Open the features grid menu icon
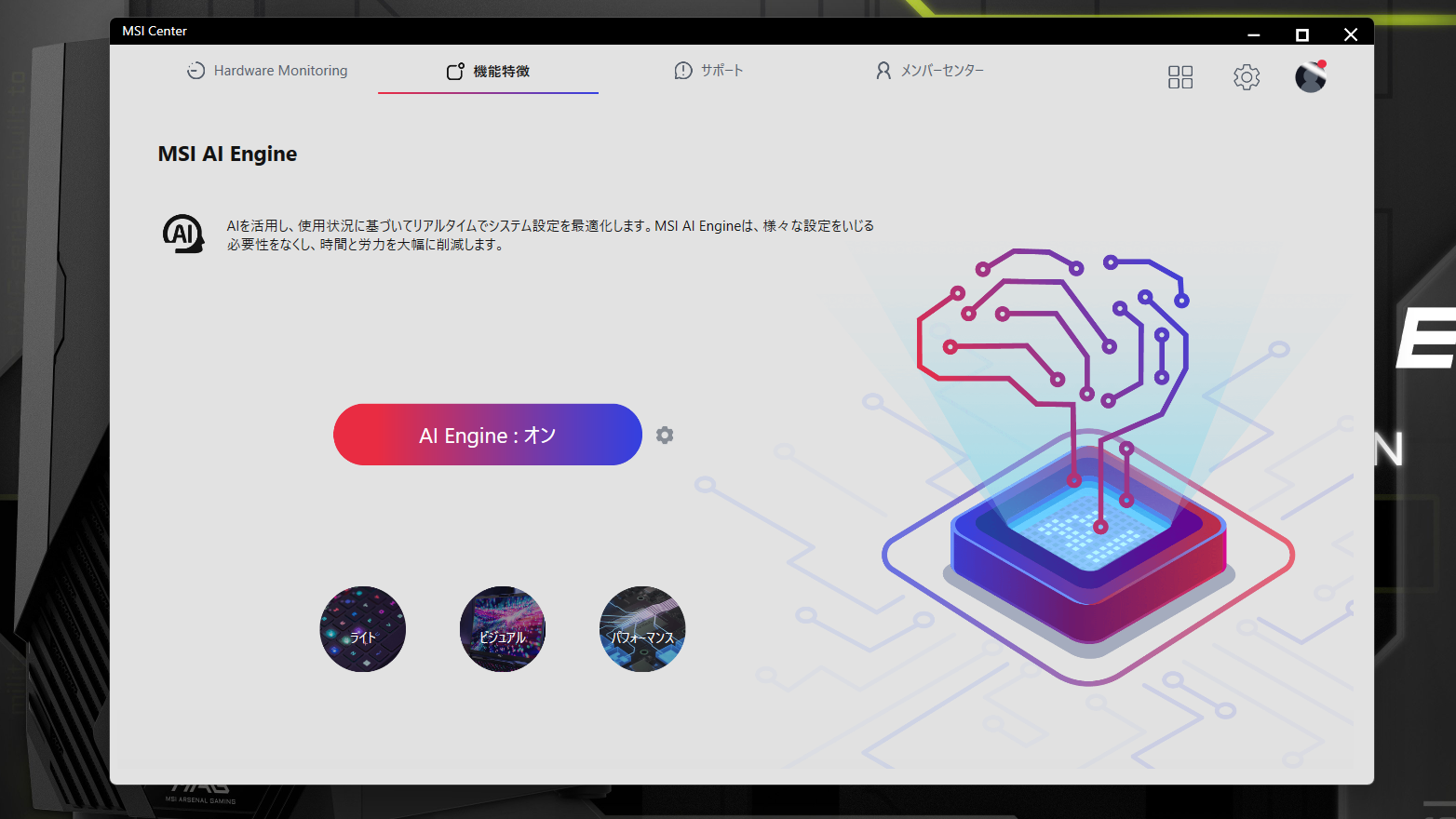The height and width of the screenshot is (819, 1456). pos(1180,77)
